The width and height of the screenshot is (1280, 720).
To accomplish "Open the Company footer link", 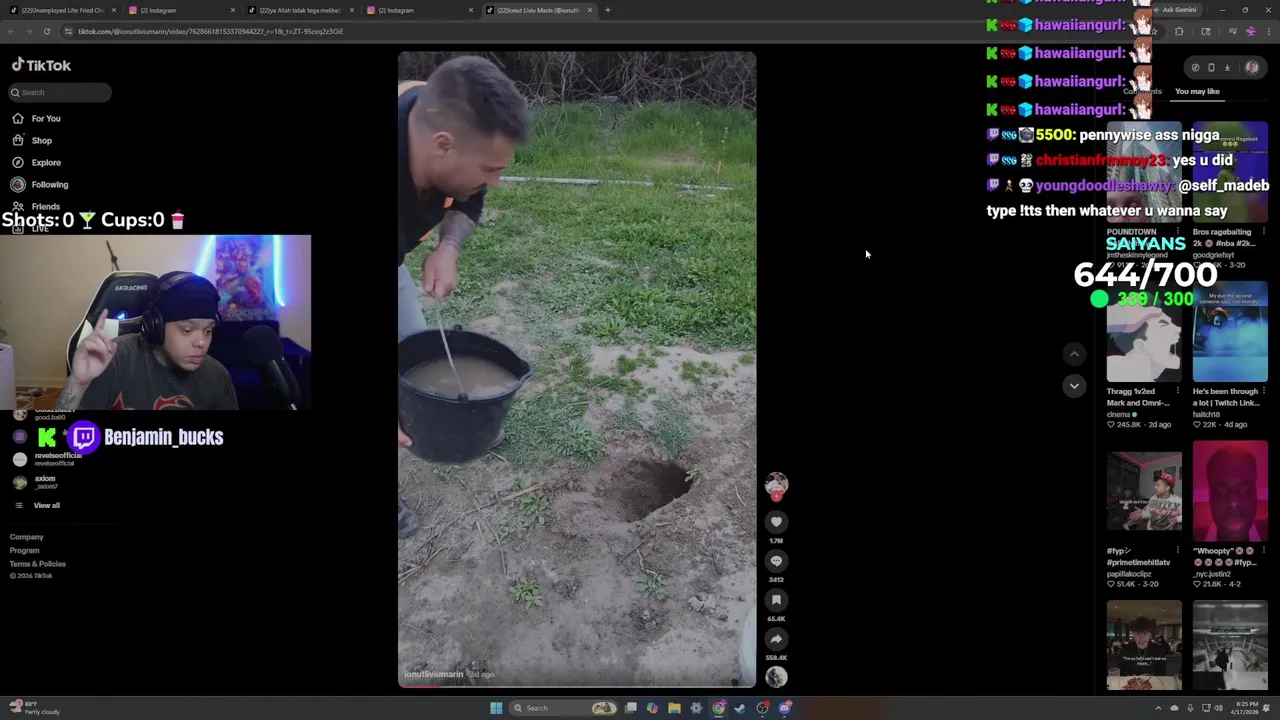I will [x=26, y=537].
